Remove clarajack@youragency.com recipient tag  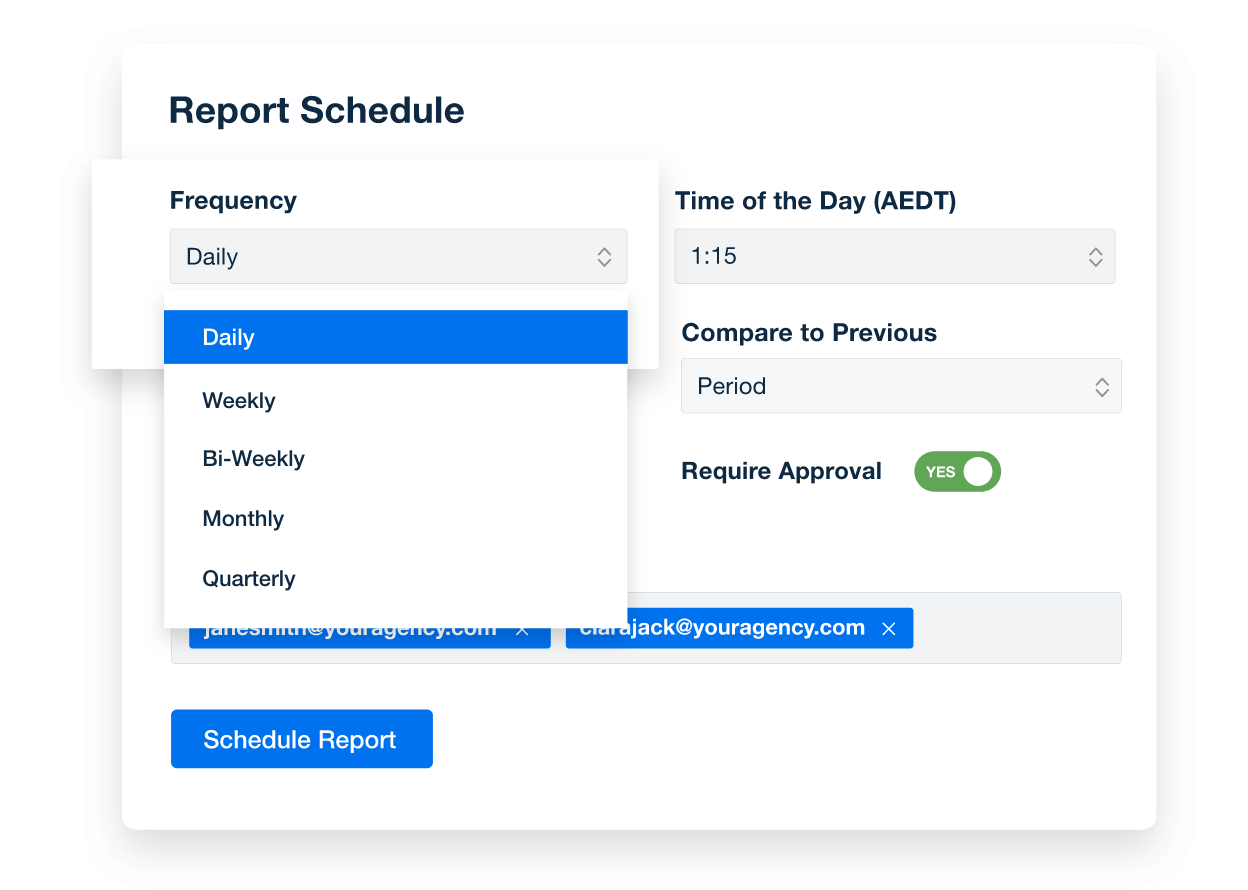coord(889,629)
